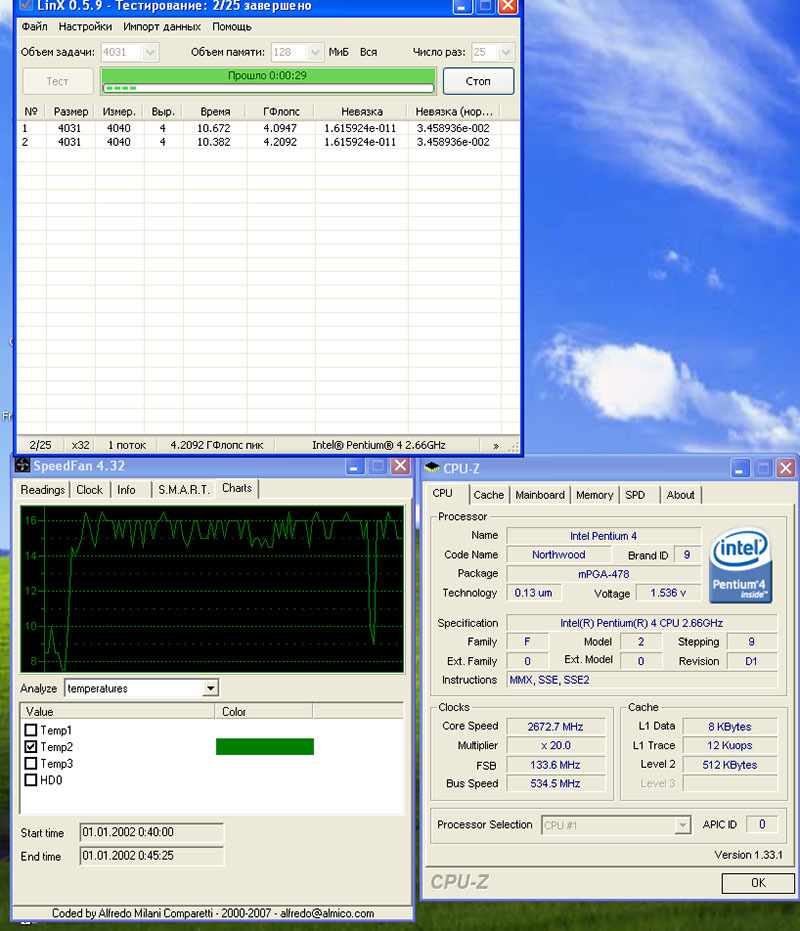Open the Файл menu
800x931 pixels.
point(34,27)
